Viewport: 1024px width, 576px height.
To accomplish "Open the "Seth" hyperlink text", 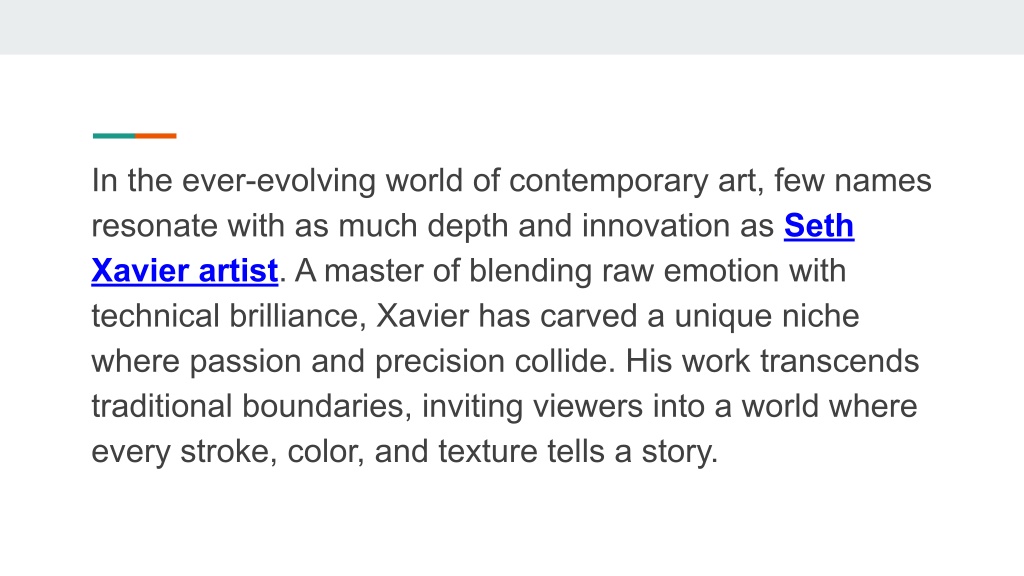I will coord(819,226).
